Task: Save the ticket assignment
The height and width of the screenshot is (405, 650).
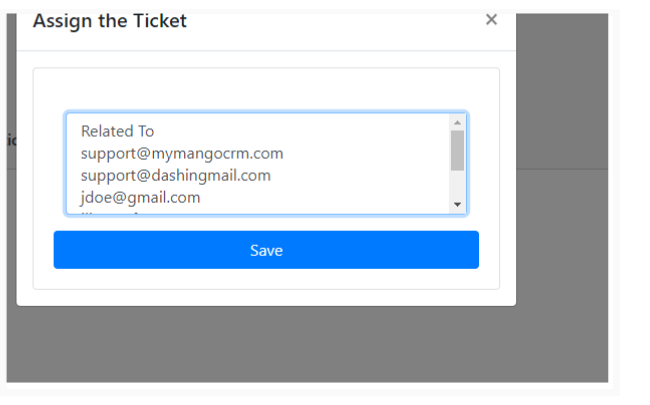Action: [266, 250]
